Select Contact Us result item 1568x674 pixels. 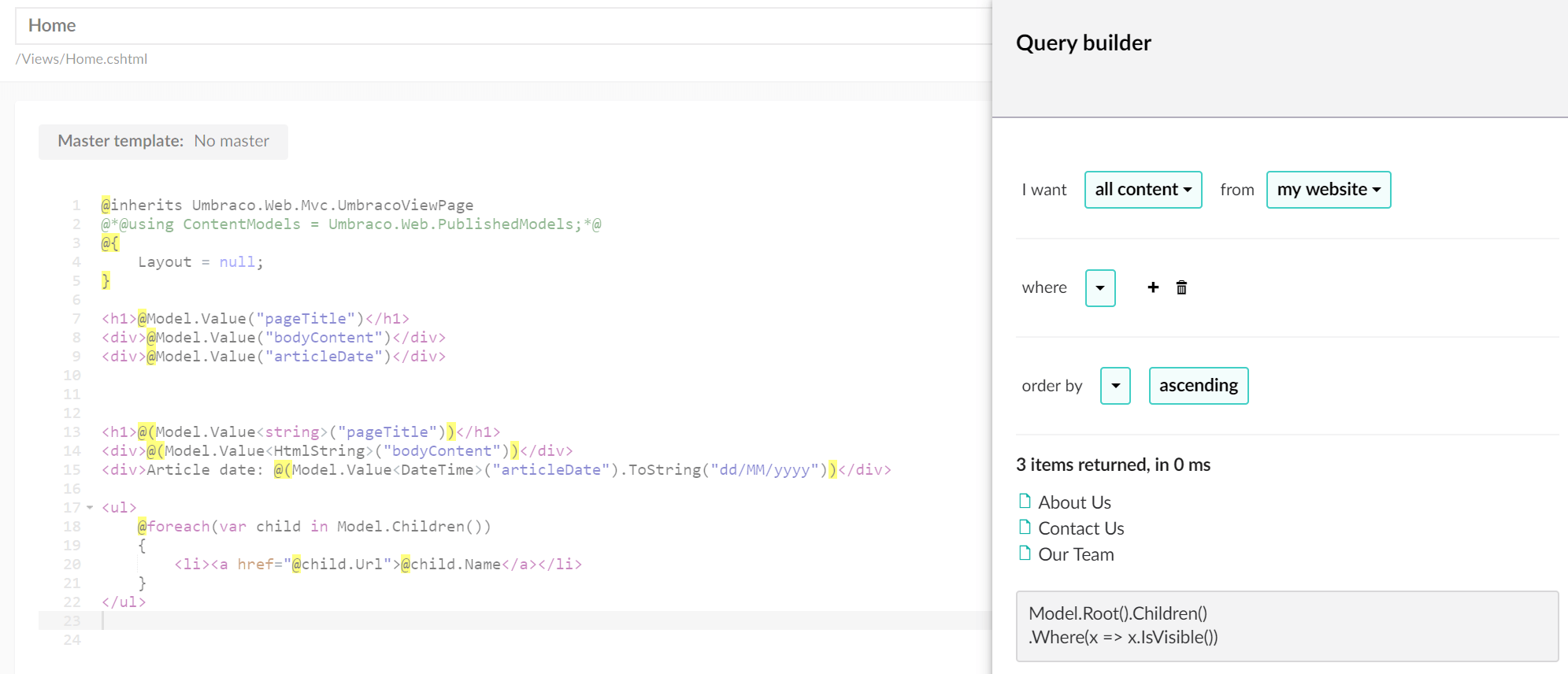1081,528
